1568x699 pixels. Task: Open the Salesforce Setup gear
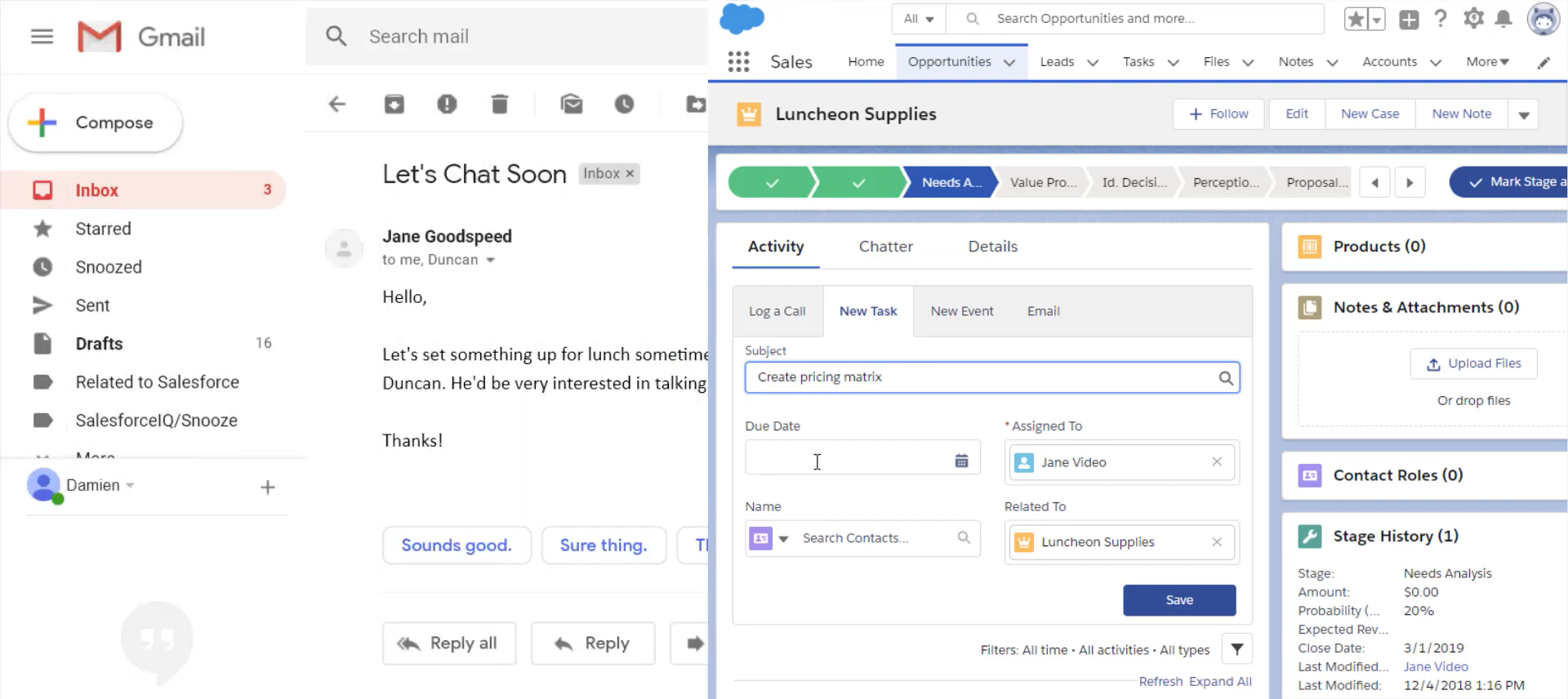(1473, 19)
